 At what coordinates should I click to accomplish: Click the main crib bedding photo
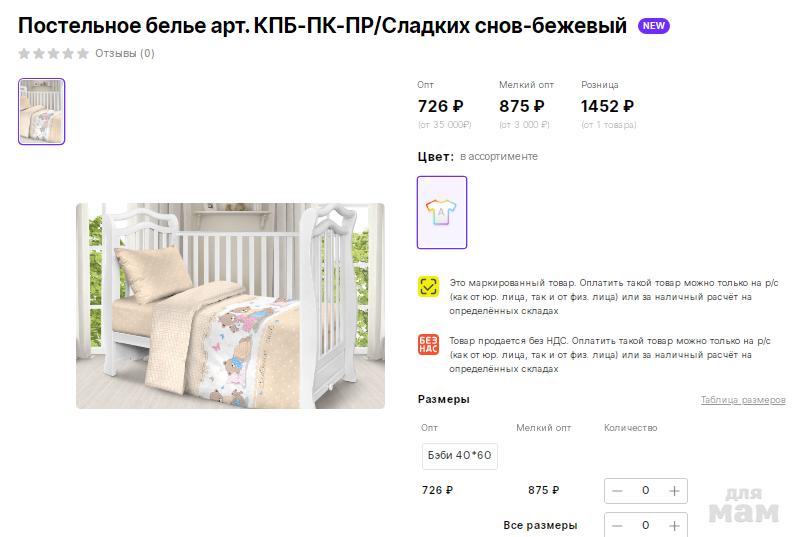(230, 305)
